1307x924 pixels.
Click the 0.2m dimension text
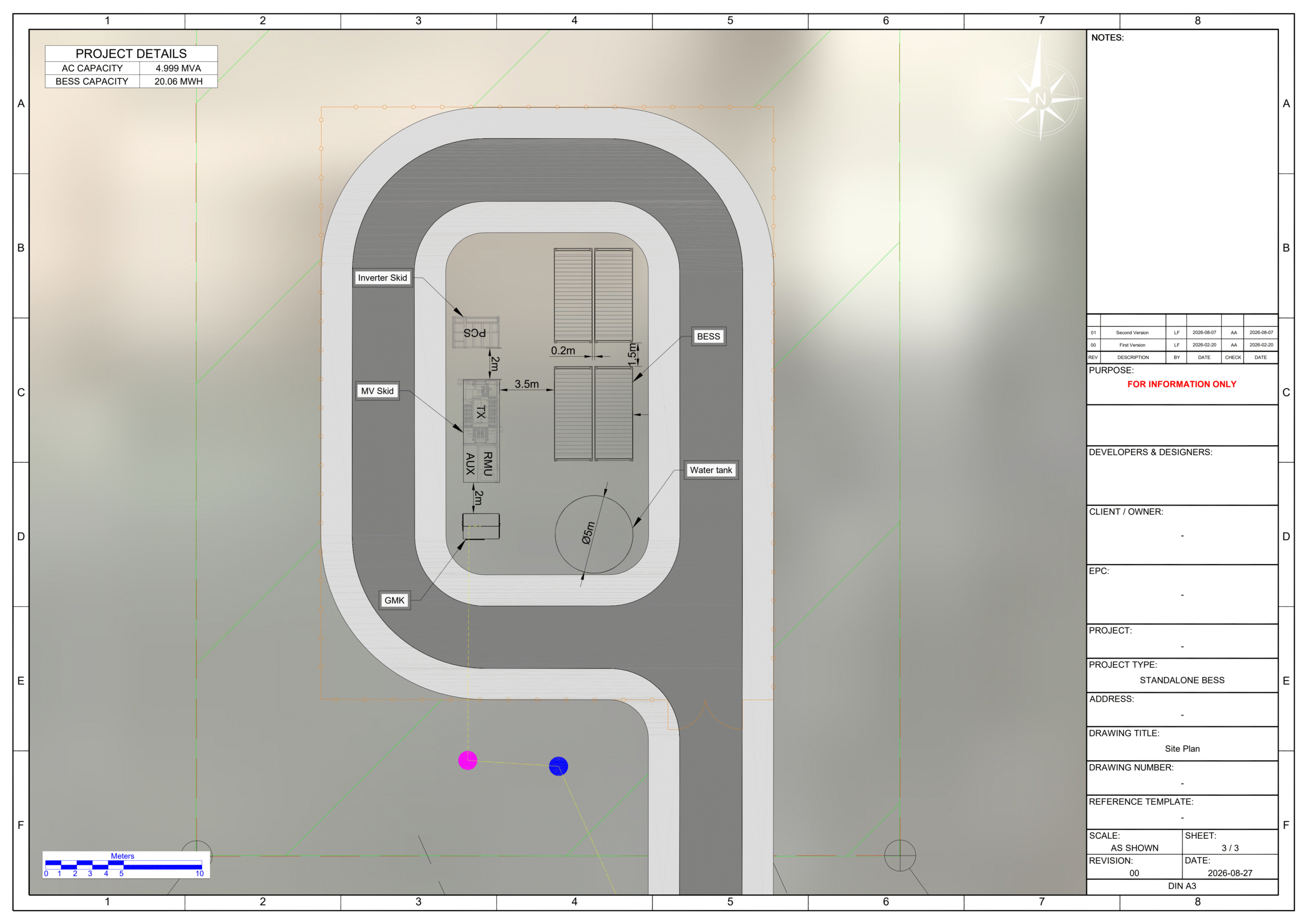[x=563, y=351]
